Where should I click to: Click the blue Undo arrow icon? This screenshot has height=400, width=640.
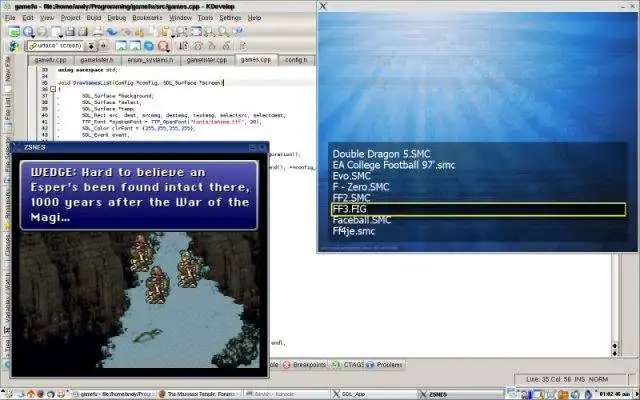(x=111, y=31)
